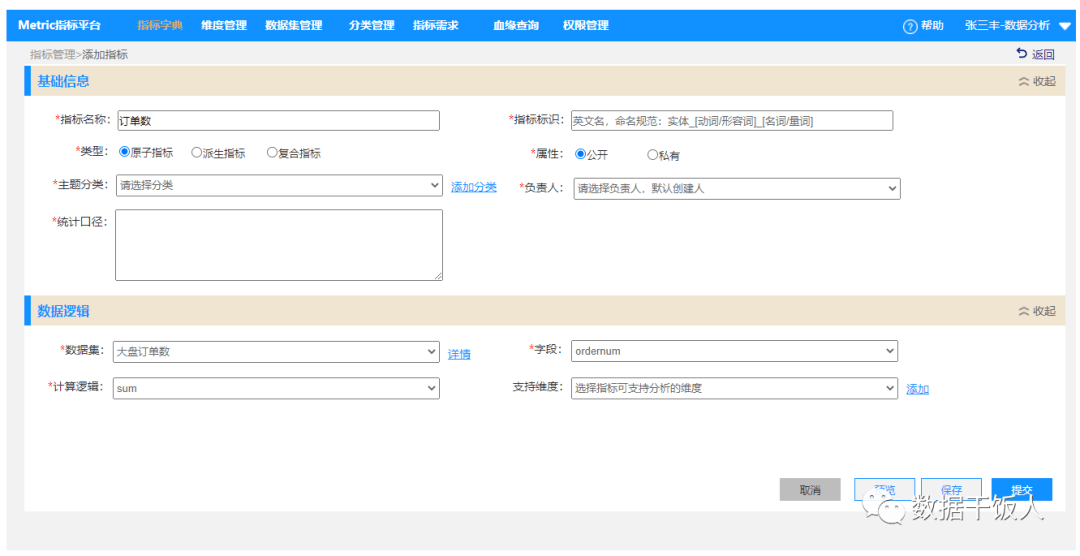The width and height of the screenshot is (1080, 556).
Task: Choose the 复合指标 radio button
Action: coord(272,153)
